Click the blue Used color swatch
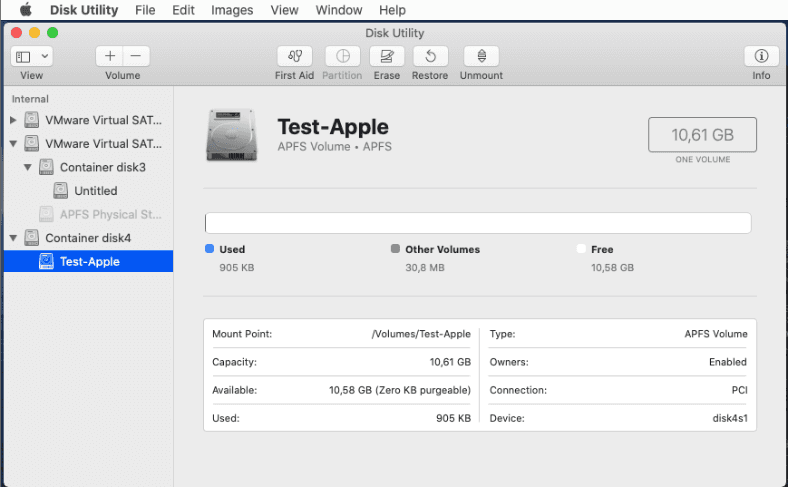Screen dimensions: 788x487 click(210, 249)
